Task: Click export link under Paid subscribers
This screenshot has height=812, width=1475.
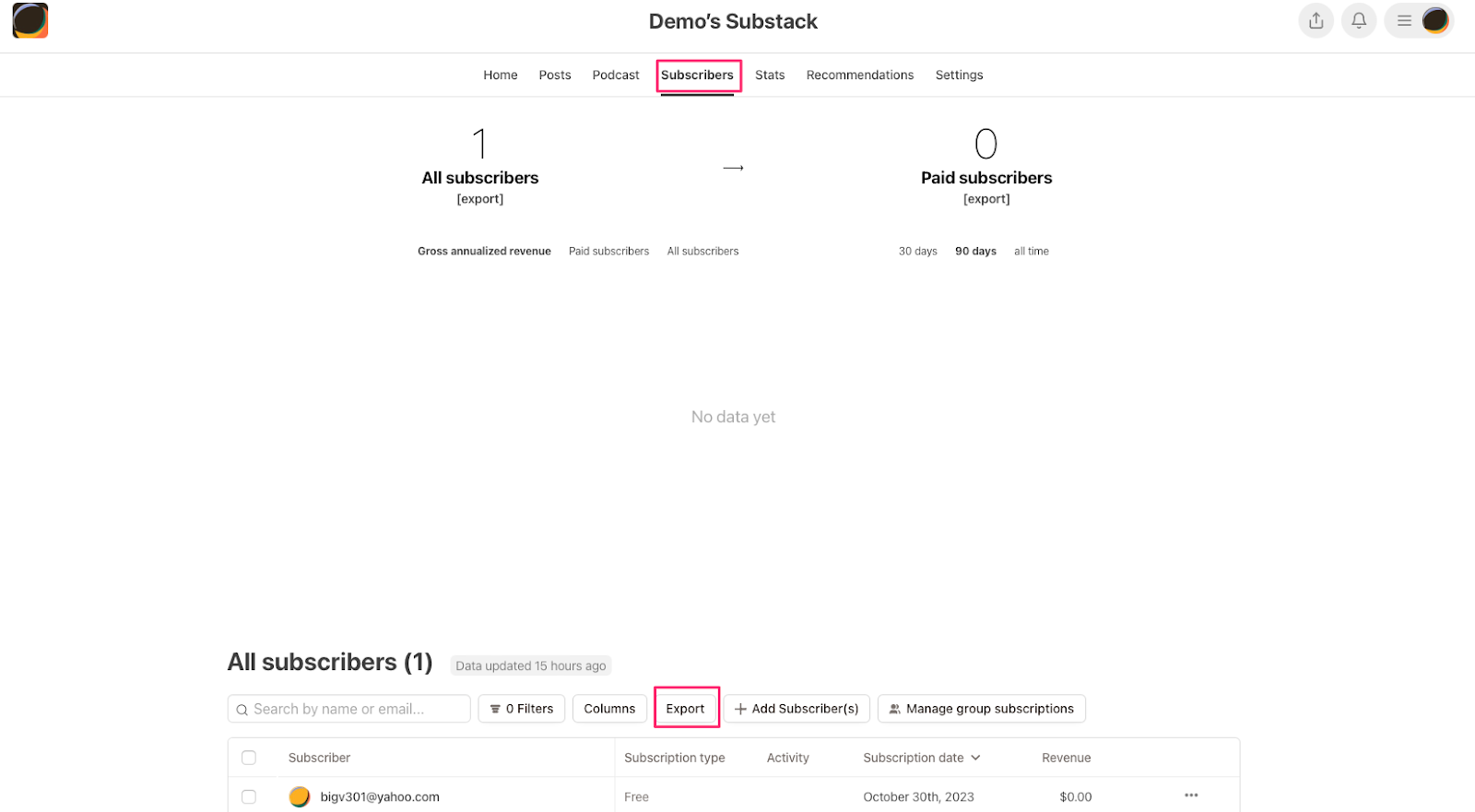Action: [x=986, y=199]
